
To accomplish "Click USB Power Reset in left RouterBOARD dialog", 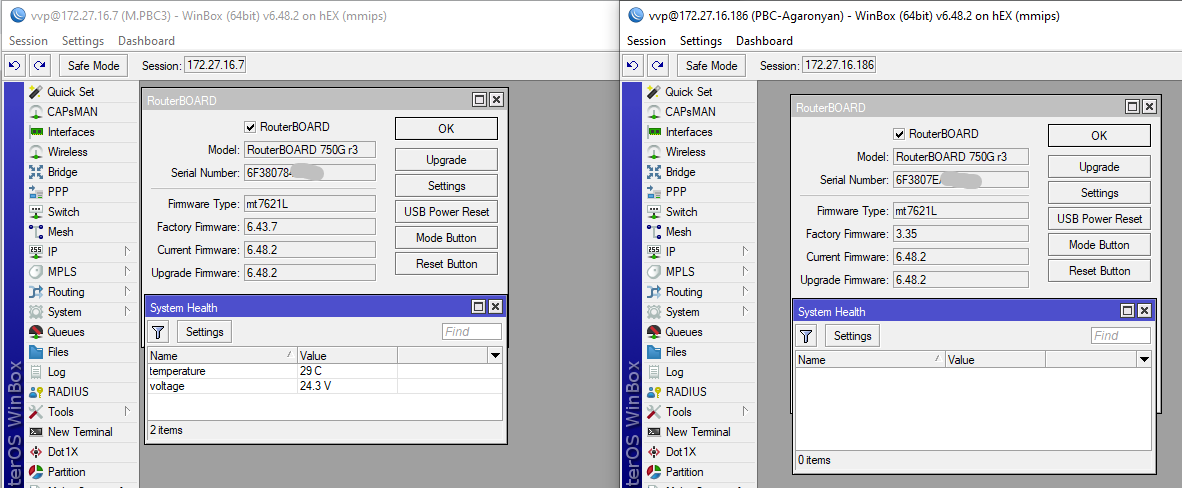I will point(446,212).
